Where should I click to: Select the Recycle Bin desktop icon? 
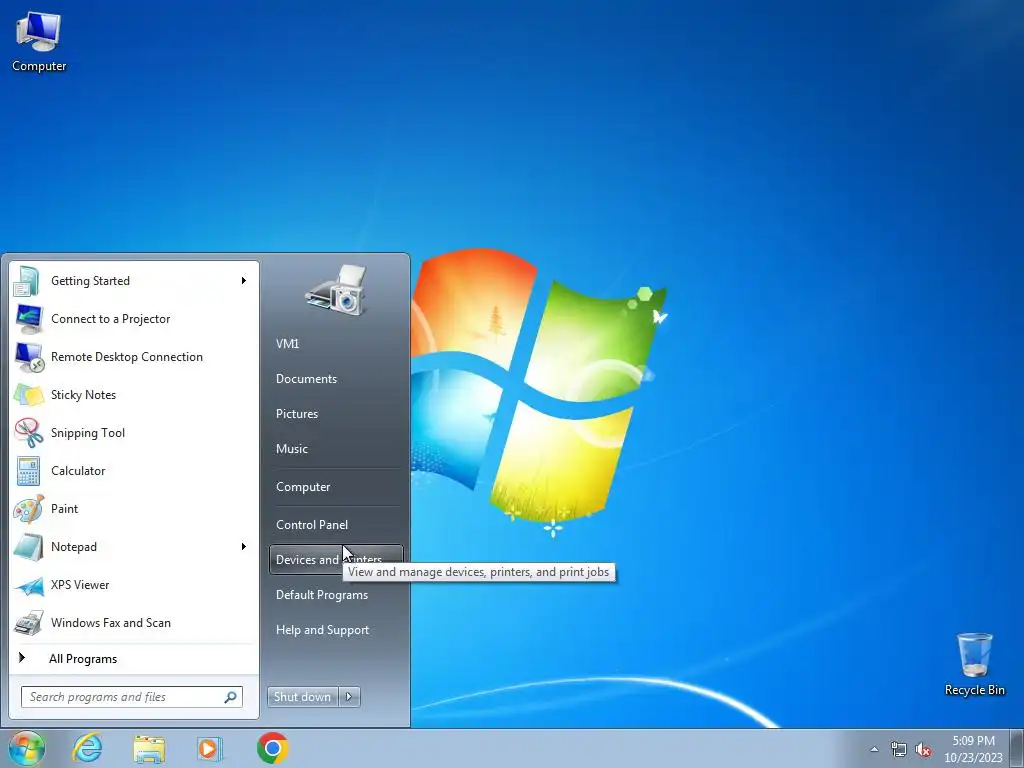[x=974, y=664]
